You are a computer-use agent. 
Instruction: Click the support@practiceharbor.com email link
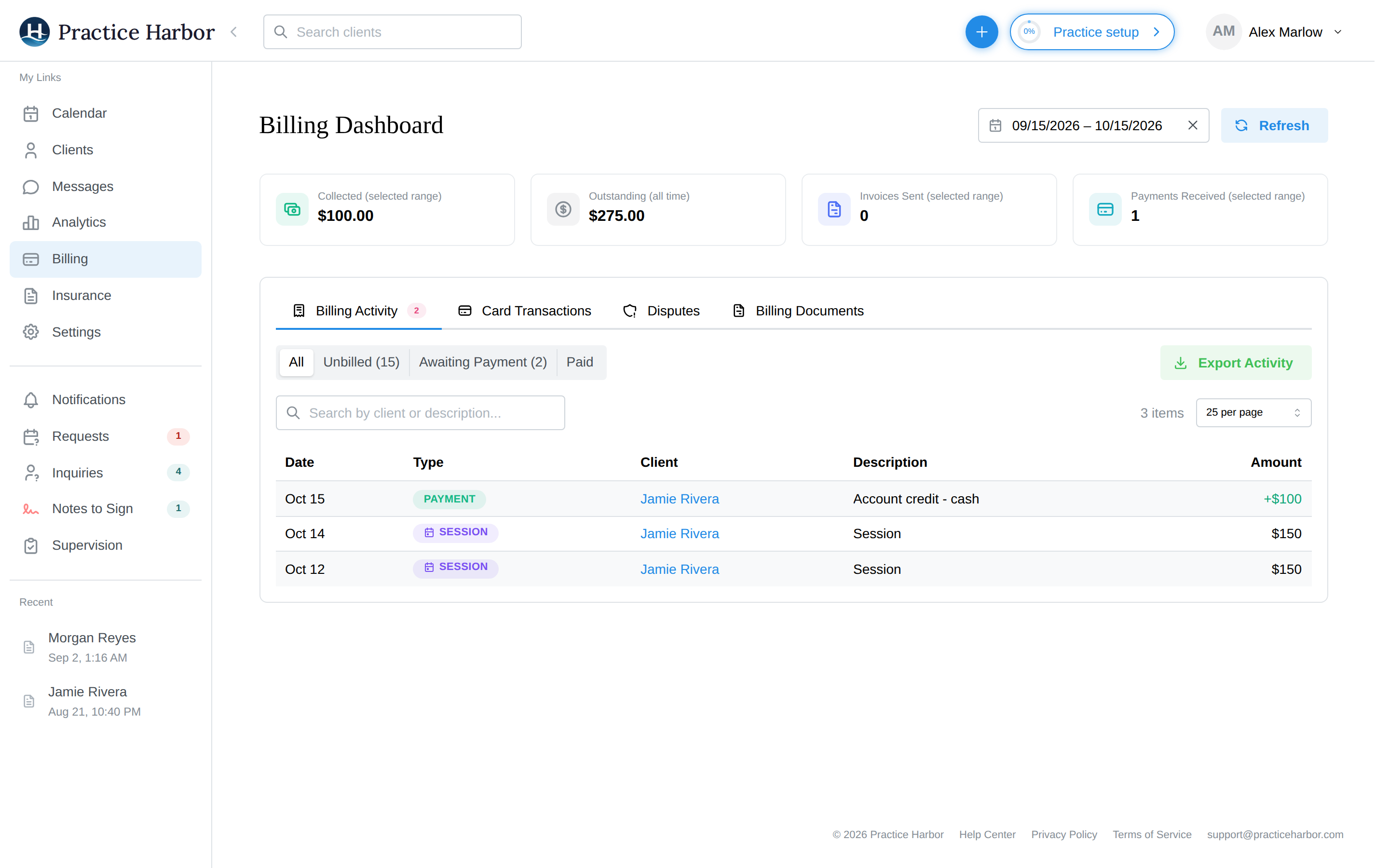coord(1275,835)
